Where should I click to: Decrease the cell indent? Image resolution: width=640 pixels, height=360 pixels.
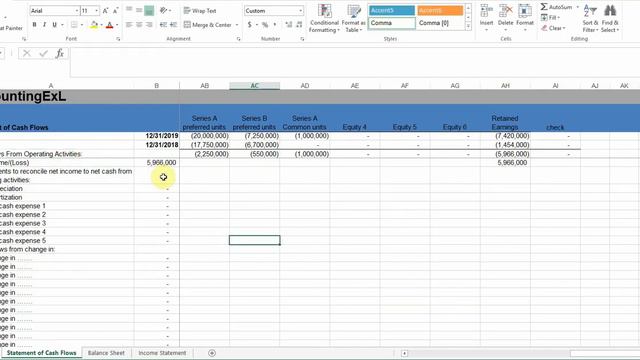click(x=163, y=25)
